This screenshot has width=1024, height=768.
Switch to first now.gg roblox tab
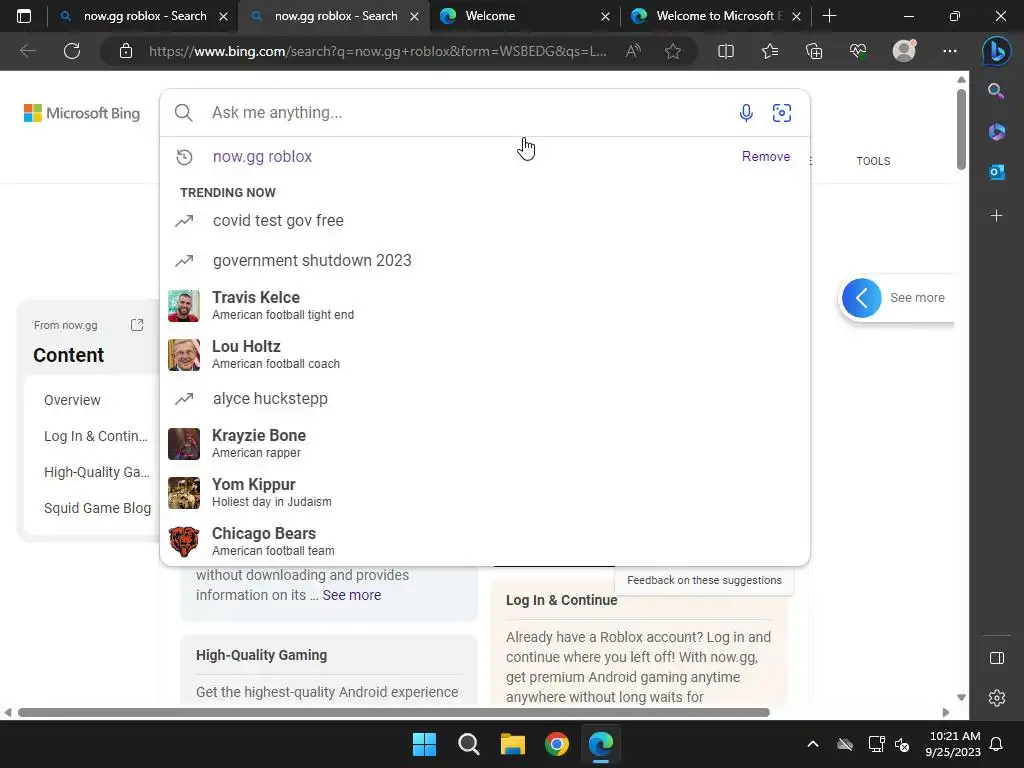(x=144, y=16)
